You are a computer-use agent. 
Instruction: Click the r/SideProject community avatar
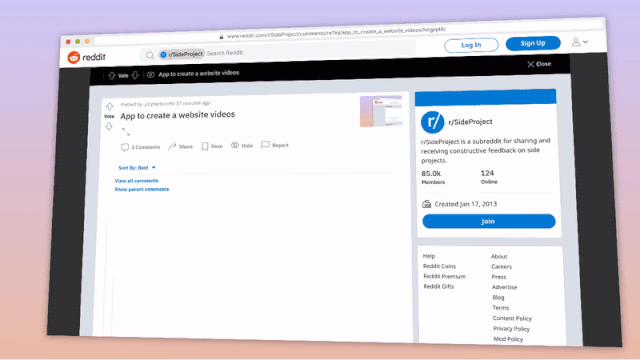[x=433, y=122]
